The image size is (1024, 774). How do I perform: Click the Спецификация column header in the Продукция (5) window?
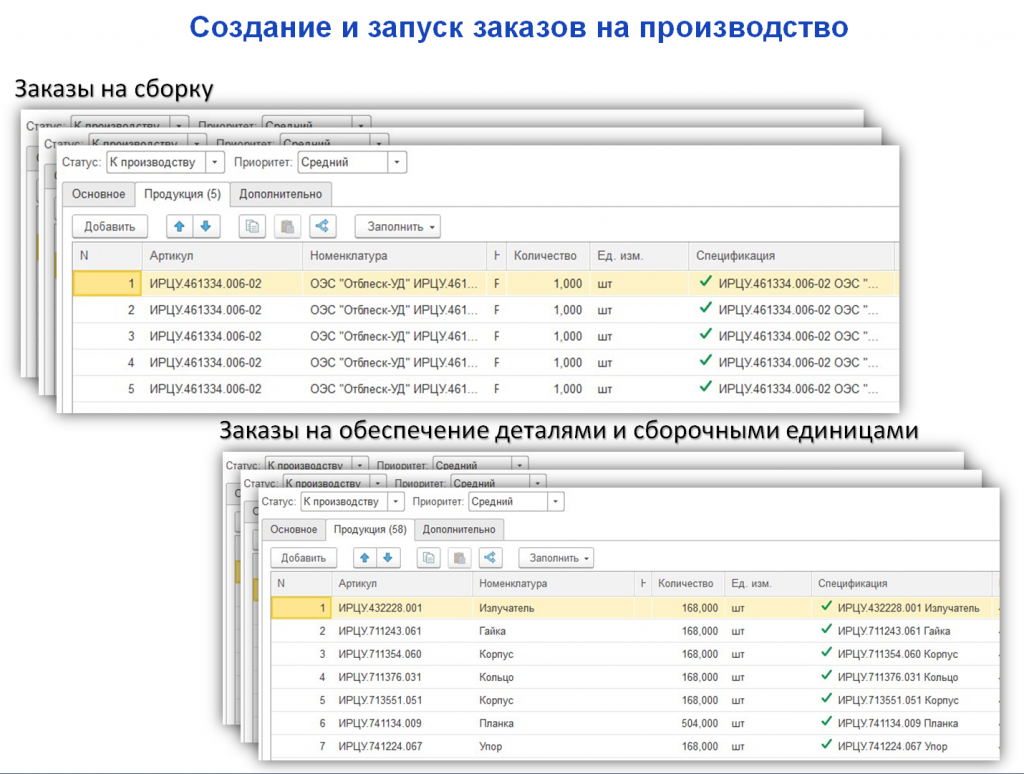pyautogui.click(x=791, y=255)
